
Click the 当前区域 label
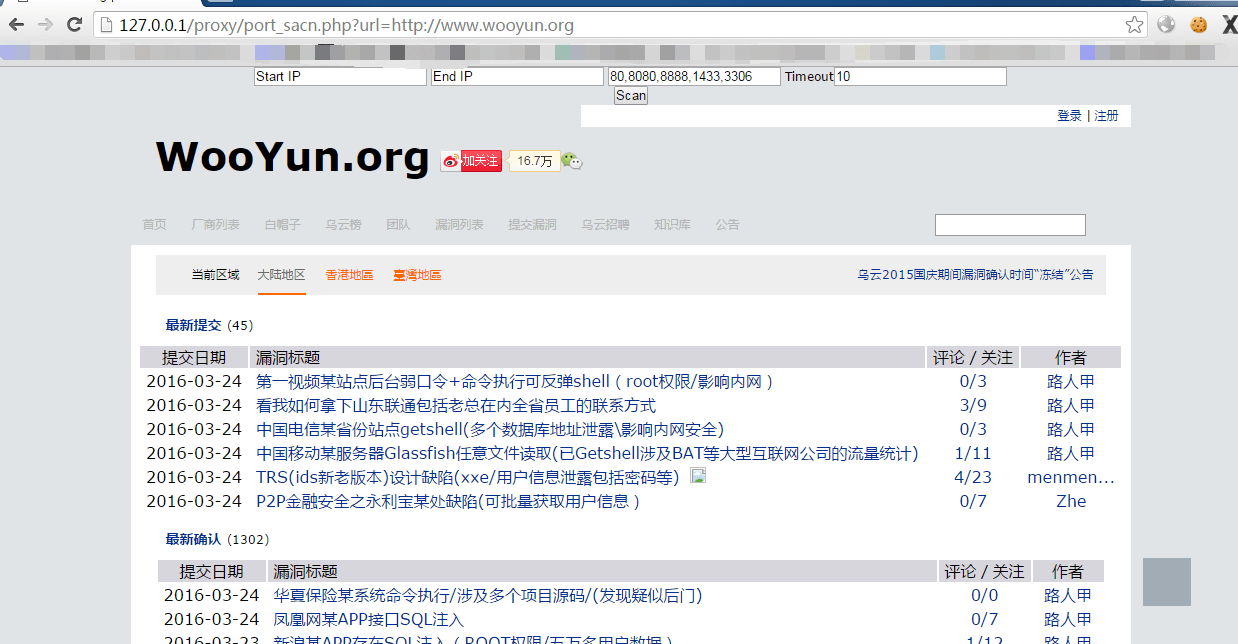click(x=216, y=275)
